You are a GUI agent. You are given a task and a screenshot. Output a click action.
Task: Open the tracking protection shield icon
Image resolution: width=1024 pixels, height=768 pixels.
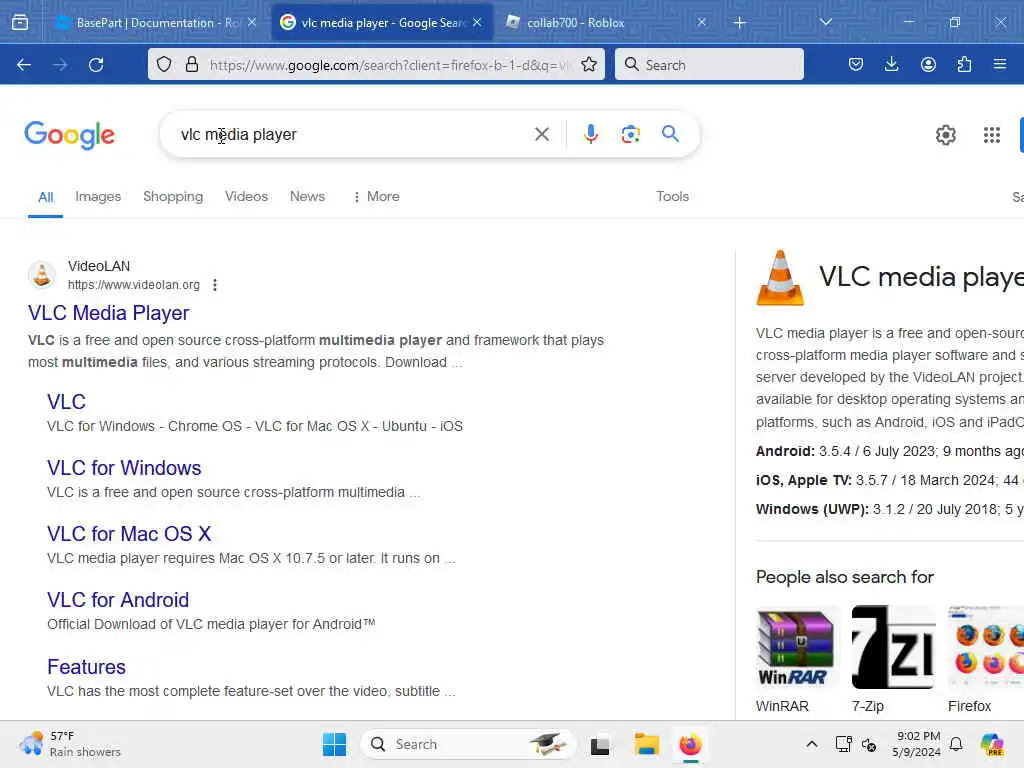[x=164, y=64]
